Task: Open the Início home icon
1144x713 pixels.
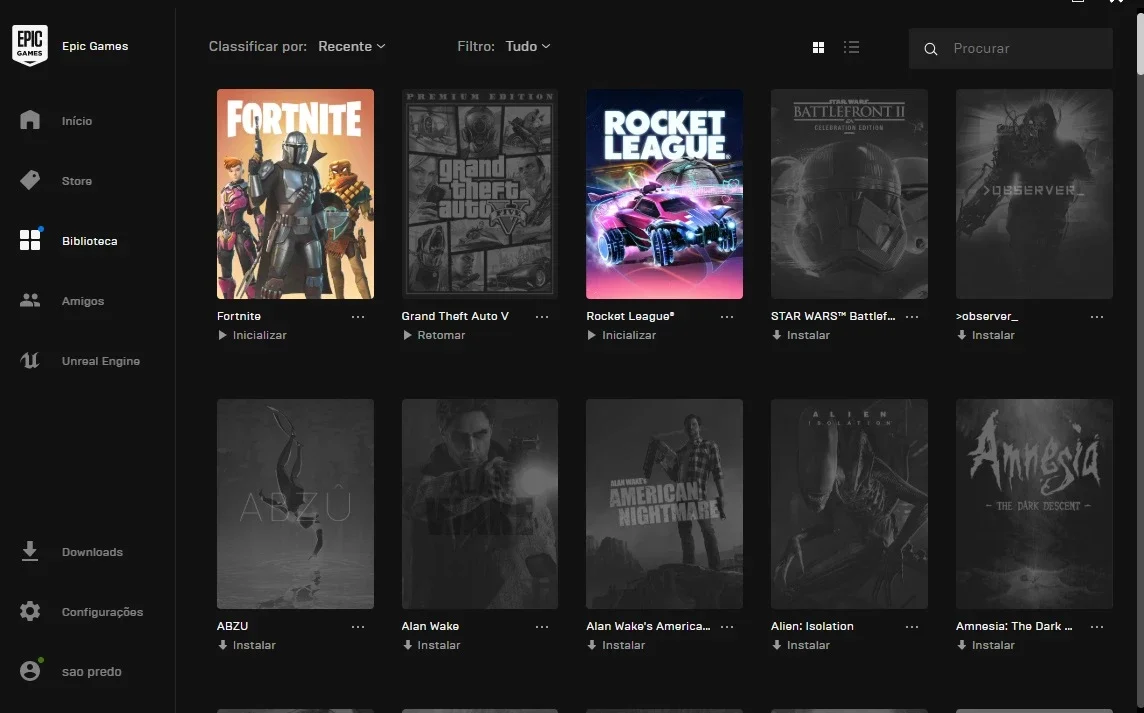Action: click(30, 120)
